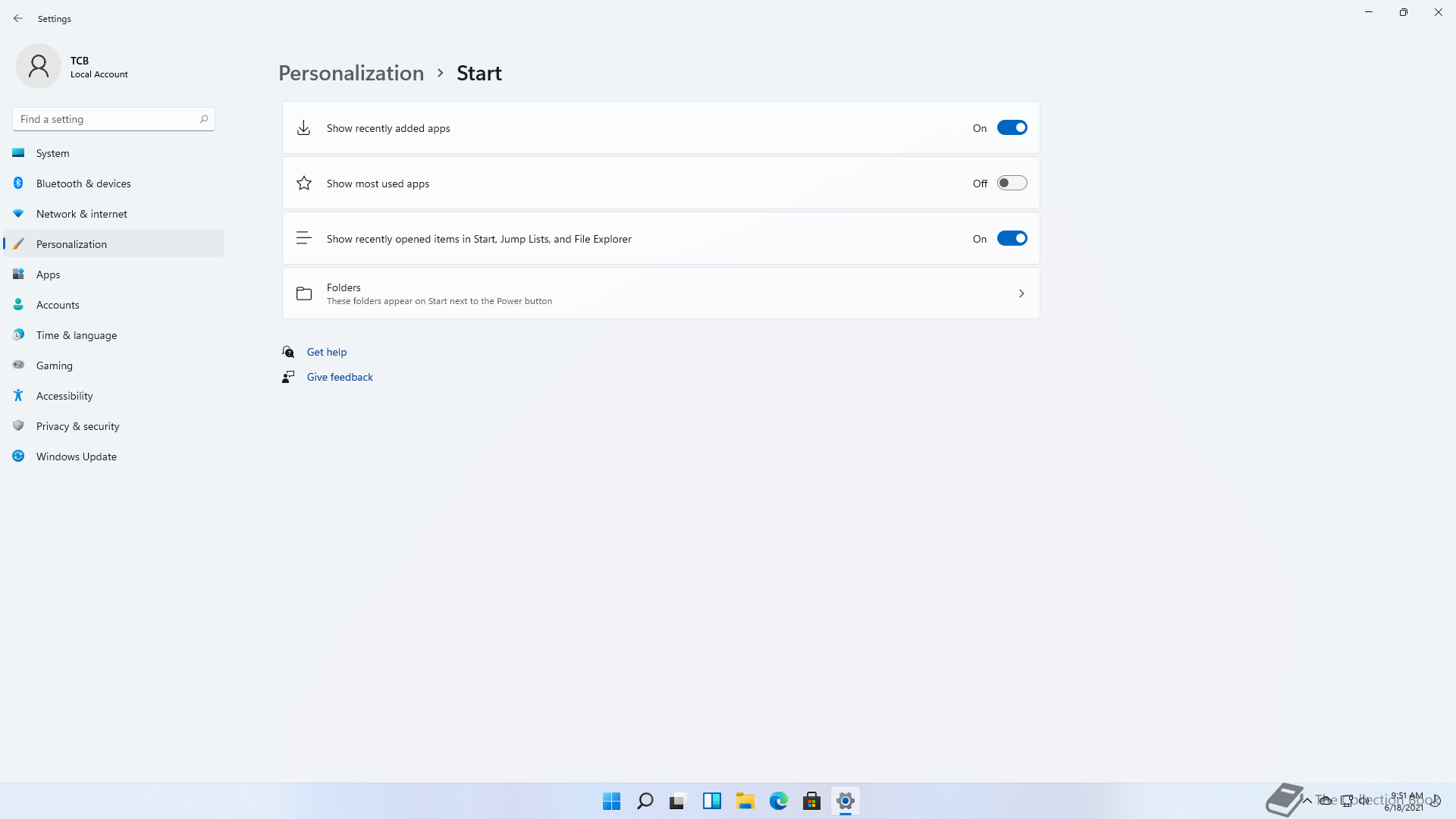Turn off Show recently added apps toggle
Viewport: 1456px width, 819px height.
tap(1012, 128)
